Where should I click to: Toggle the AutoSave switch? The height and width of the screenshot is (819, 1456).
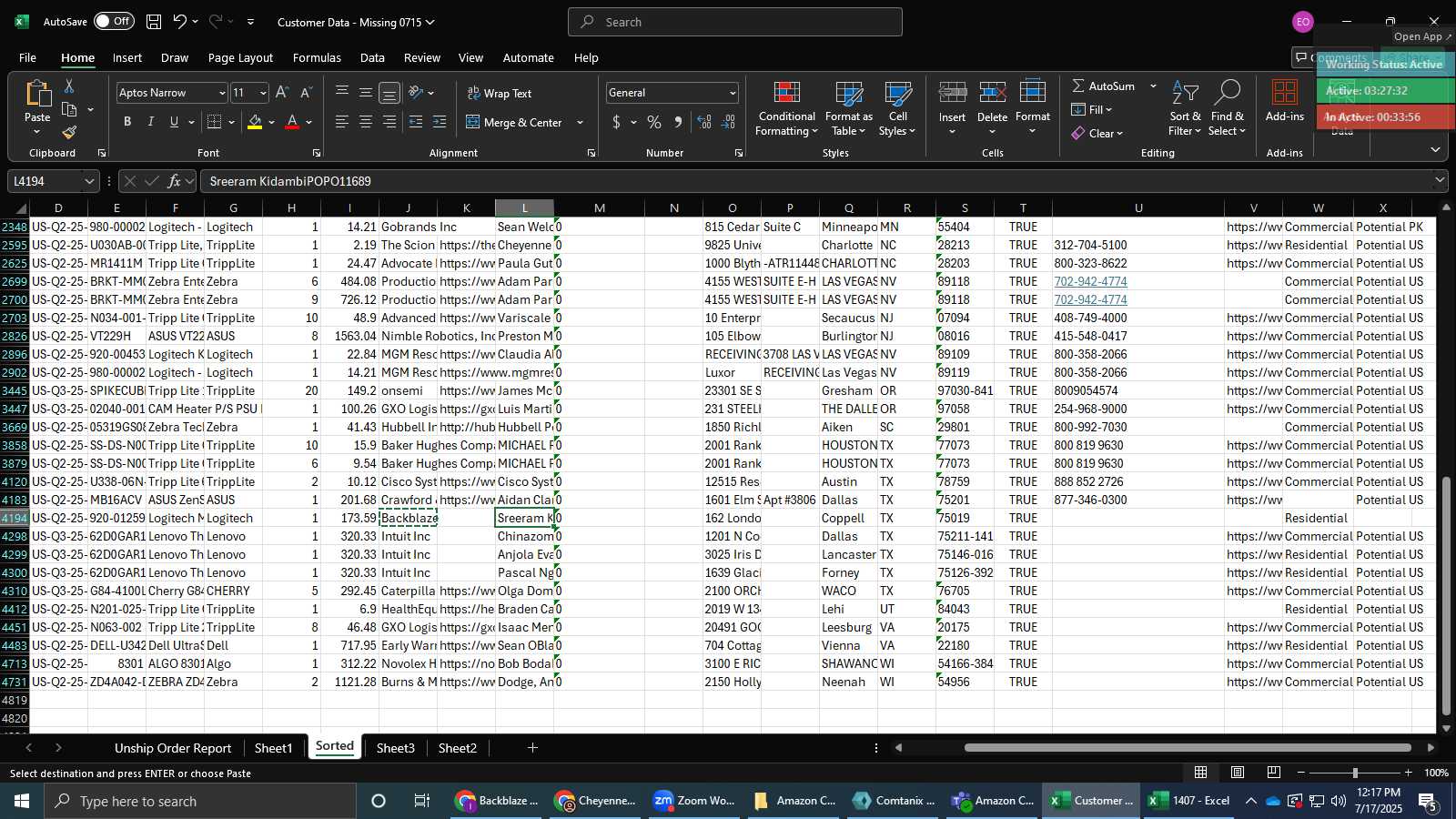tap(114, 22)
